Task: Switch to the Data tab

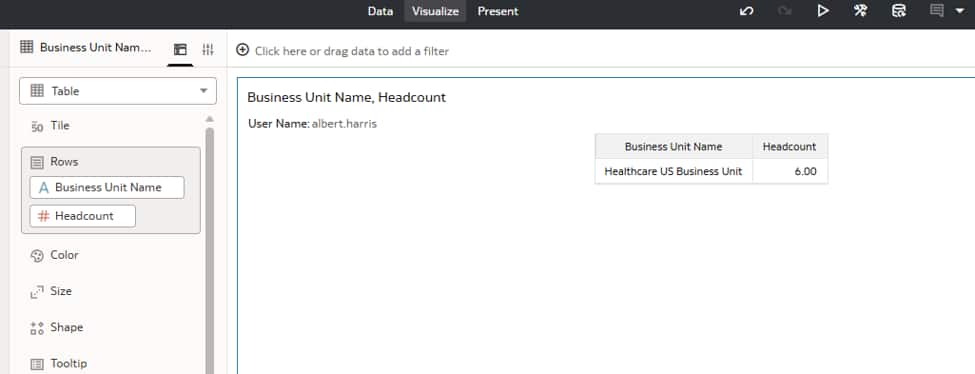Action: tap(380, 11)
